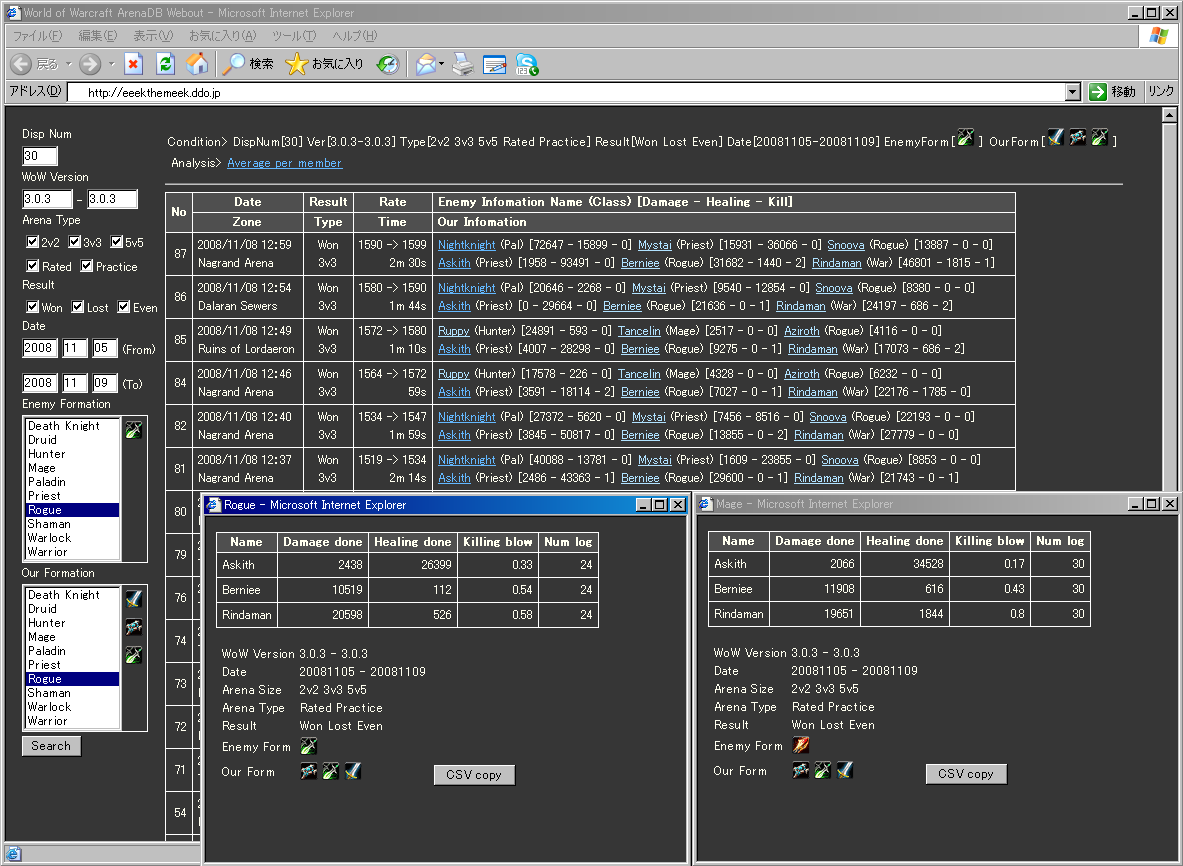Click the Mail envelope icon
Viewport: 1183px width, 866px height.
click(426, 65)
